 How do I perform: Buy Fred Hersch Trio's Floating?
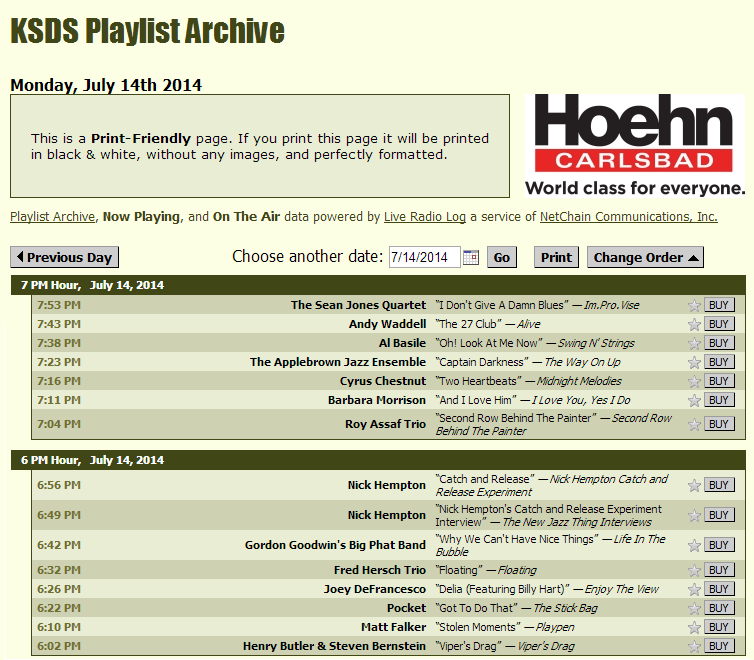pos(719,570)
